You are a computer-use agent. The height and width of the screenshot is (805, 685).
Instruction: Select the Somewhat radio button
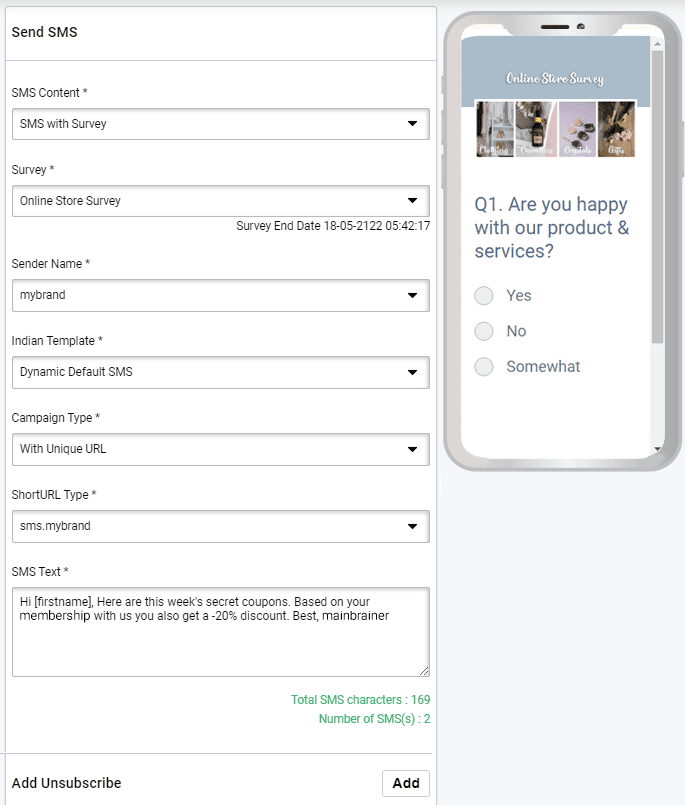(484, 366)
